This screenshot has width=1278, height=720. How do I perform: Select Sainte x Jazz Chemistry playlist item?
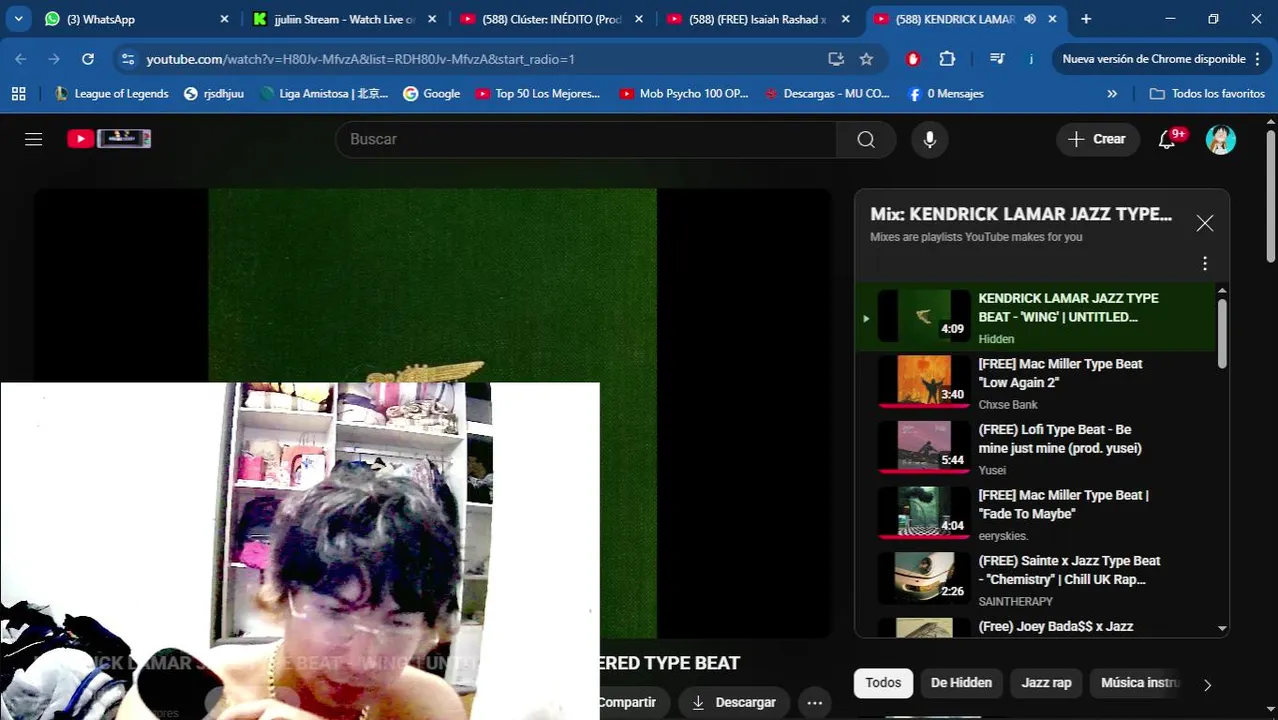(x=1036, y=580)
